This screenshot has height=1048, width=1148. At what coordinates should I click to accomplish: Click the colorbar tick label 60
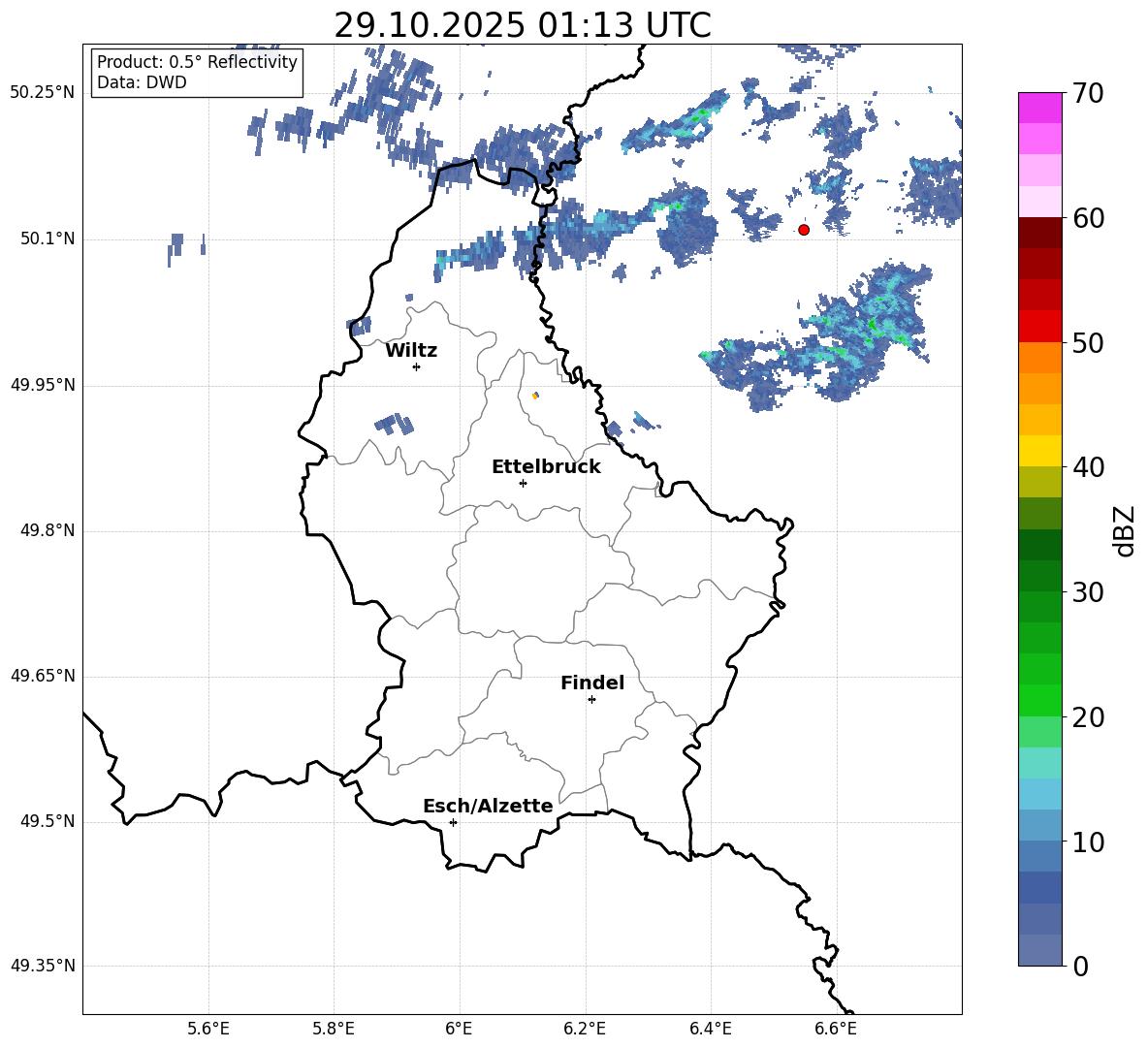(x=1088, y=218)
